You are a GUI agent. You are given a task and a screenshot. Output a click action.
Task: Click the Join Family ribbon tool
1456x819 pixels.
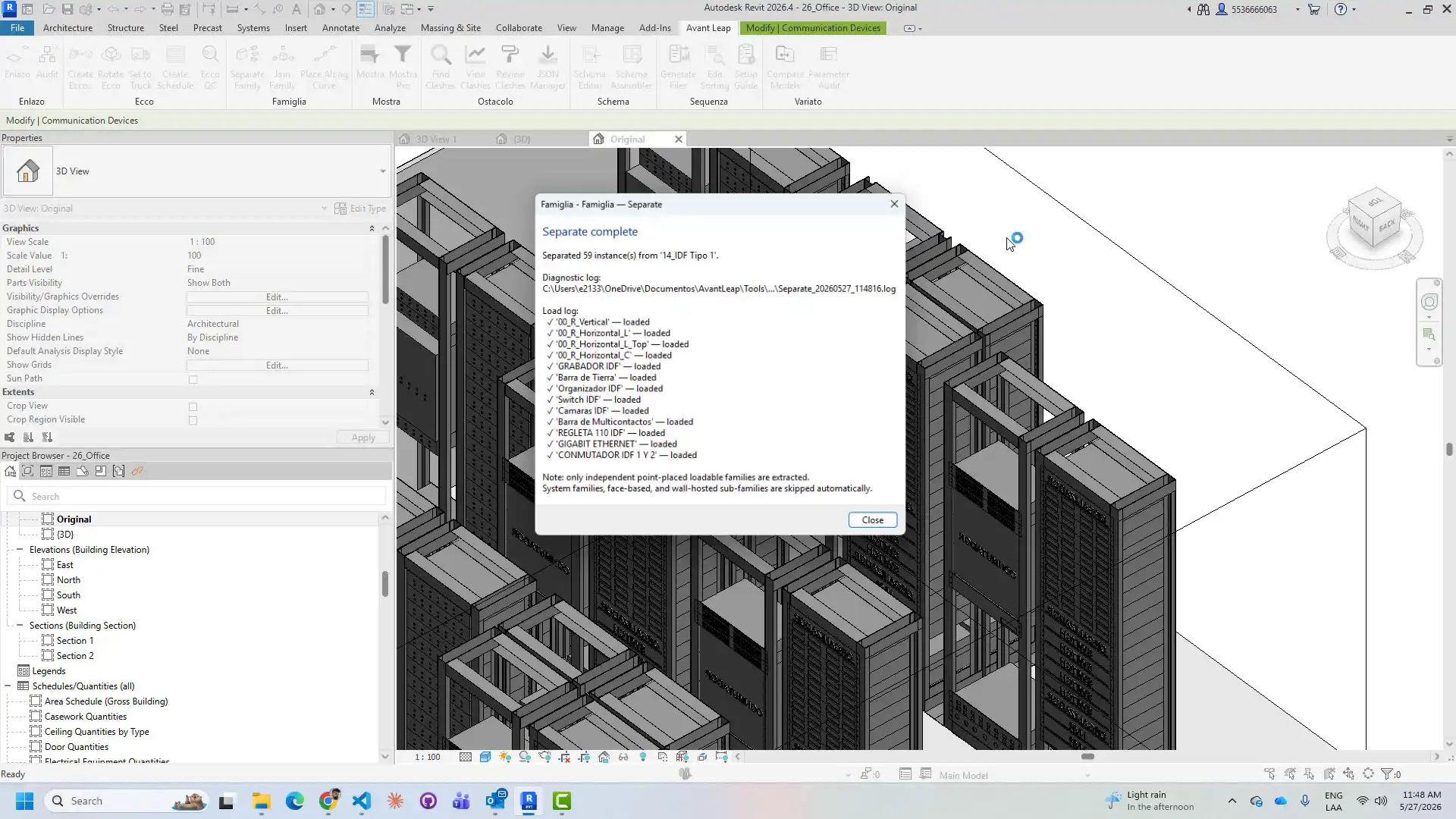click(282, 67)
